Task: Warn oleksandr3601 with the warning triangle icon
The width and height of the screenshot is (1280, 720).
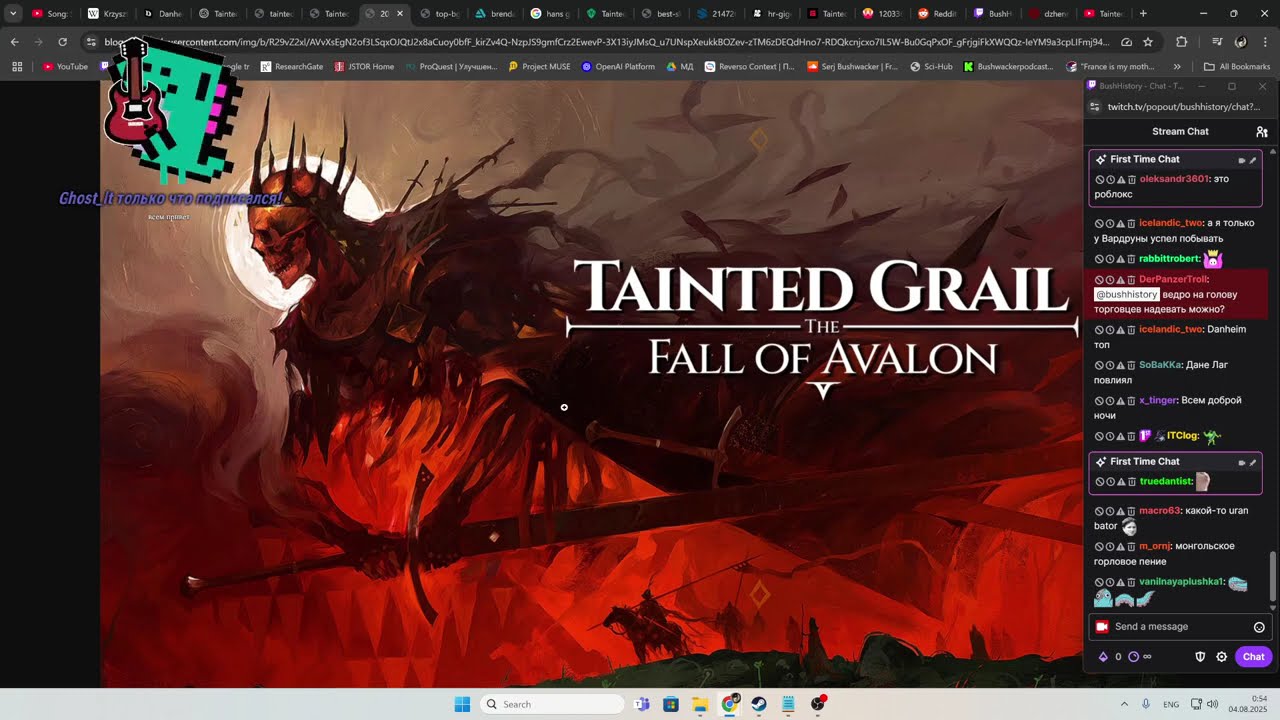Action: pos(1121,179)
